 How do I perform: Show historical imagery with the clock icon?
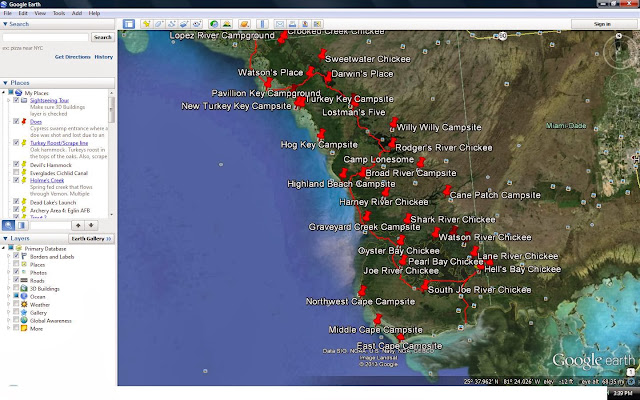click(x=214, y=24)
